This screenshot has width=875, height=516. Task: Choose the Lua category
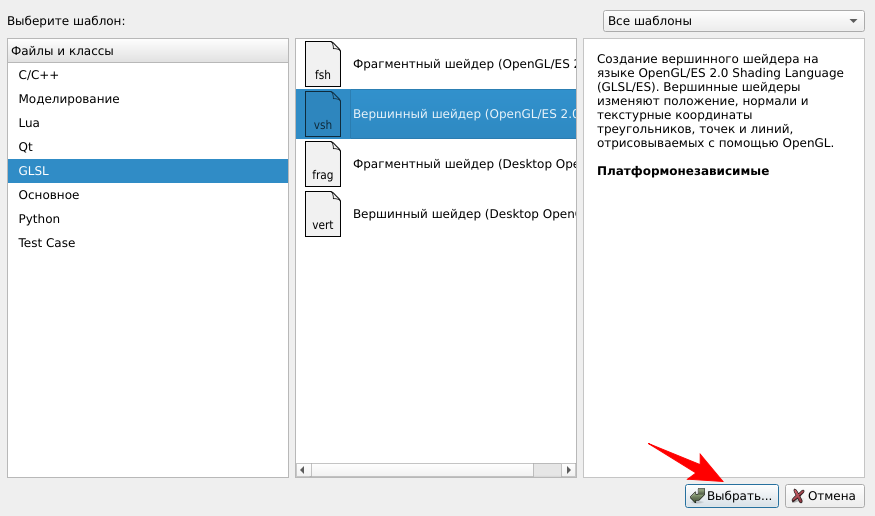pos(29,123)
